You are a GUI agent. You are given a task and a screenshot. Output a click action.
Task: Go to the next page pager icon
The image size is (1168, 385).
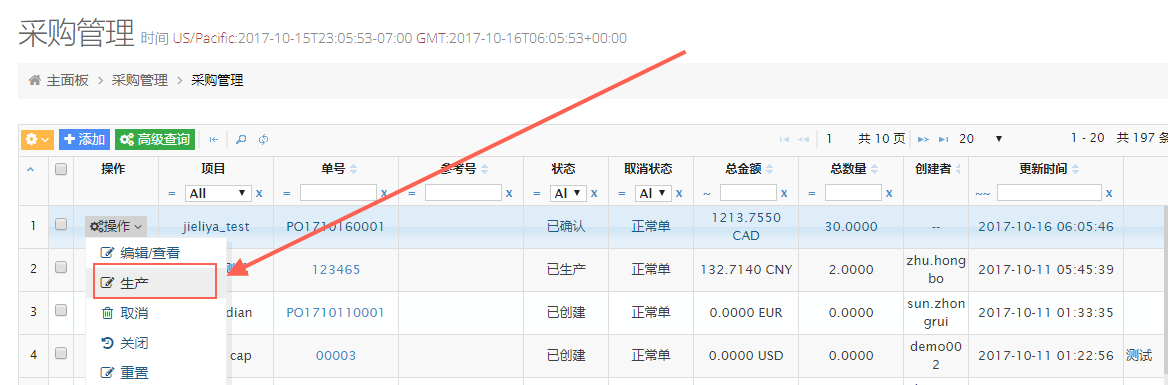click(x=924, y=139)
